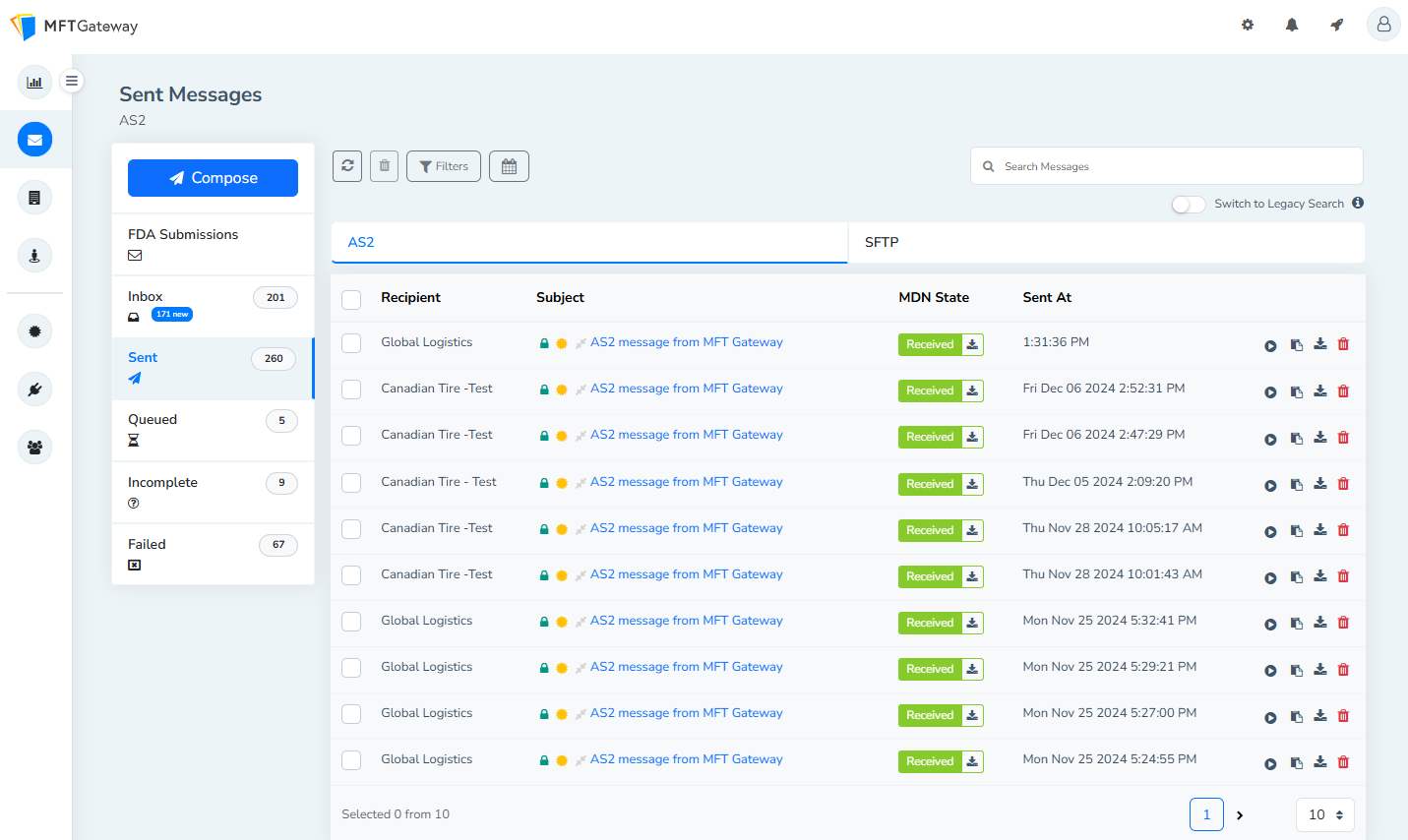Toggle the hamburger sidebar menu
This screenshot has height=840, width=1408.
72,81
